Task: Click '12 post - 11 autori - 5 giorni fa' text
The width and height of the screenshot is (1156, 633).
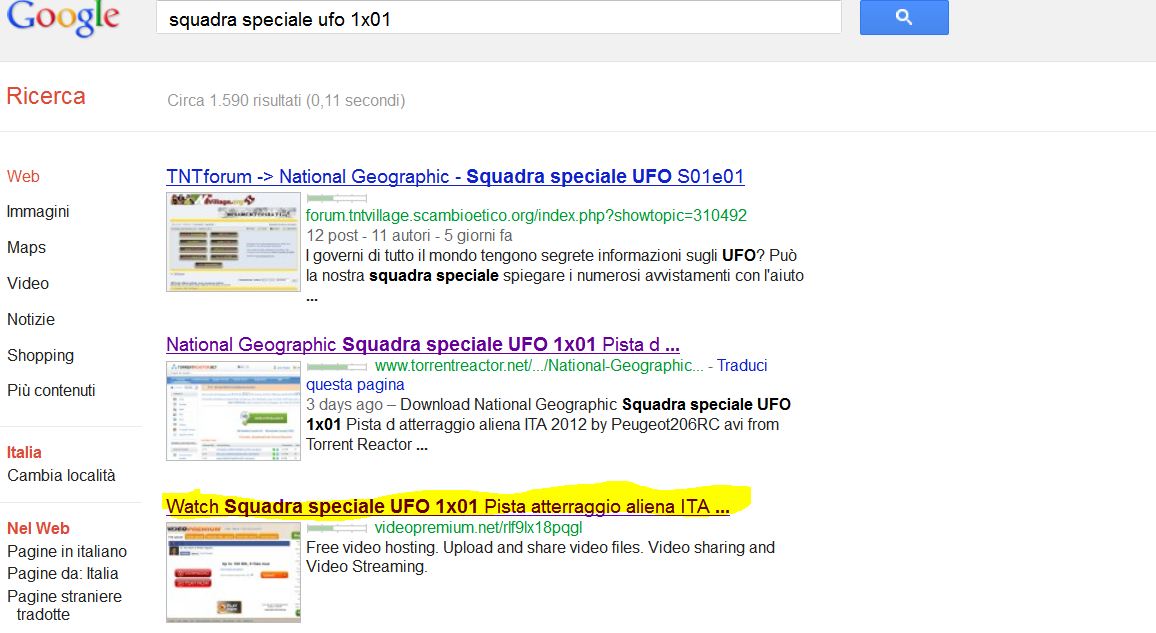Action: tap(409, 236)
